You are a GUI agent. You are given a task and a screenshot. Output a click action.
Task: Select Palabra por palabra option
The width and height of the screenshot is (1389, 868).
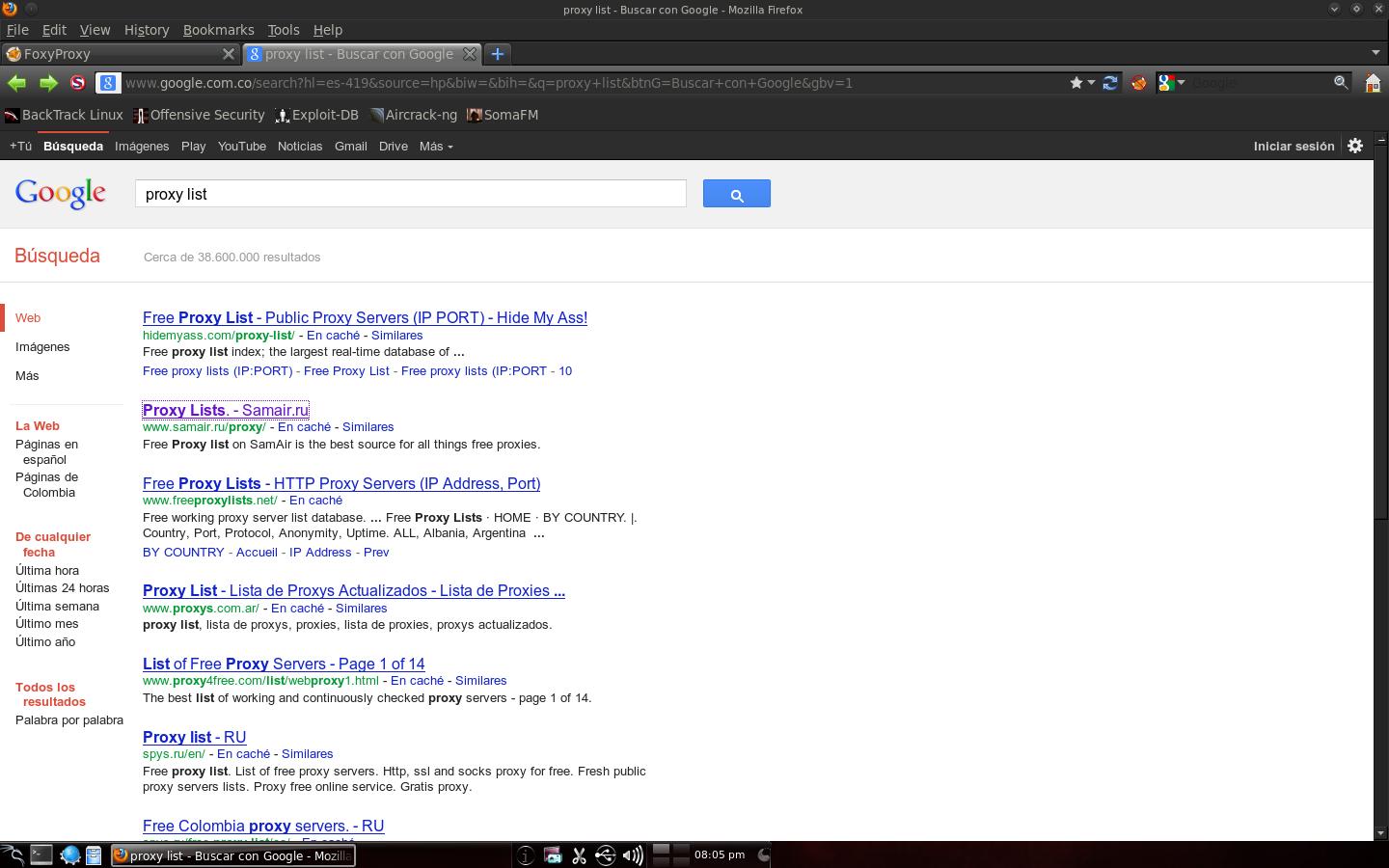[69, 719]
